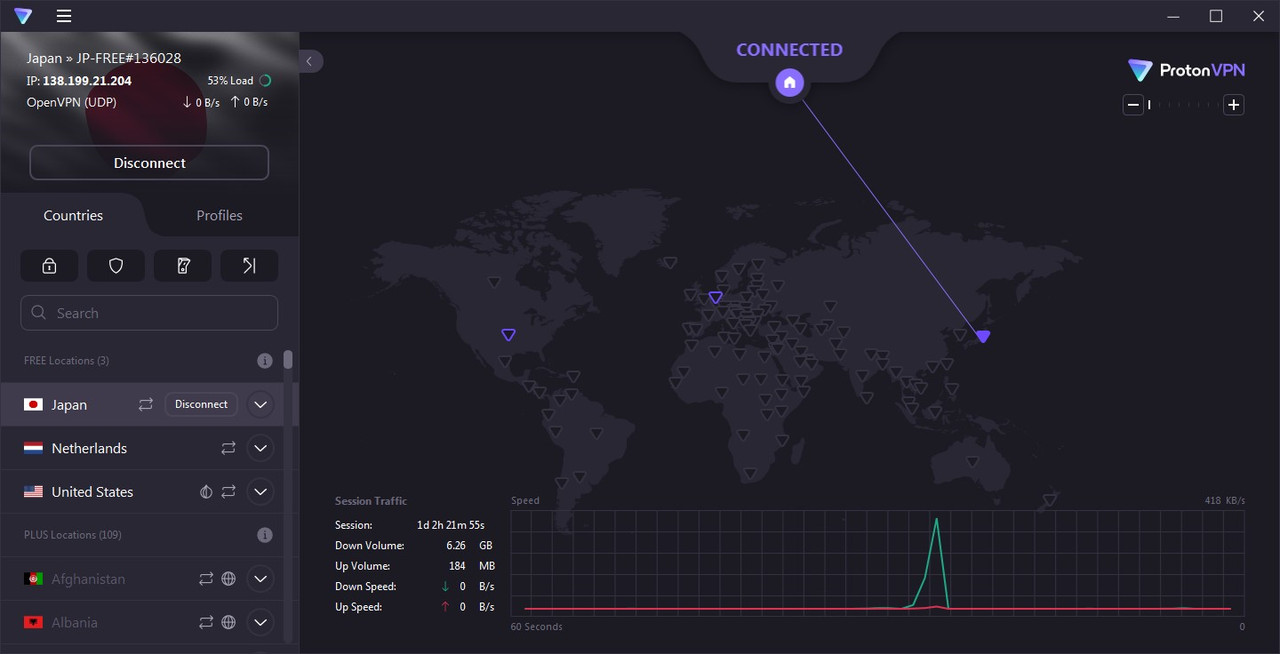Select the United States country row
1280x654 pixels.
coord(142,492)
